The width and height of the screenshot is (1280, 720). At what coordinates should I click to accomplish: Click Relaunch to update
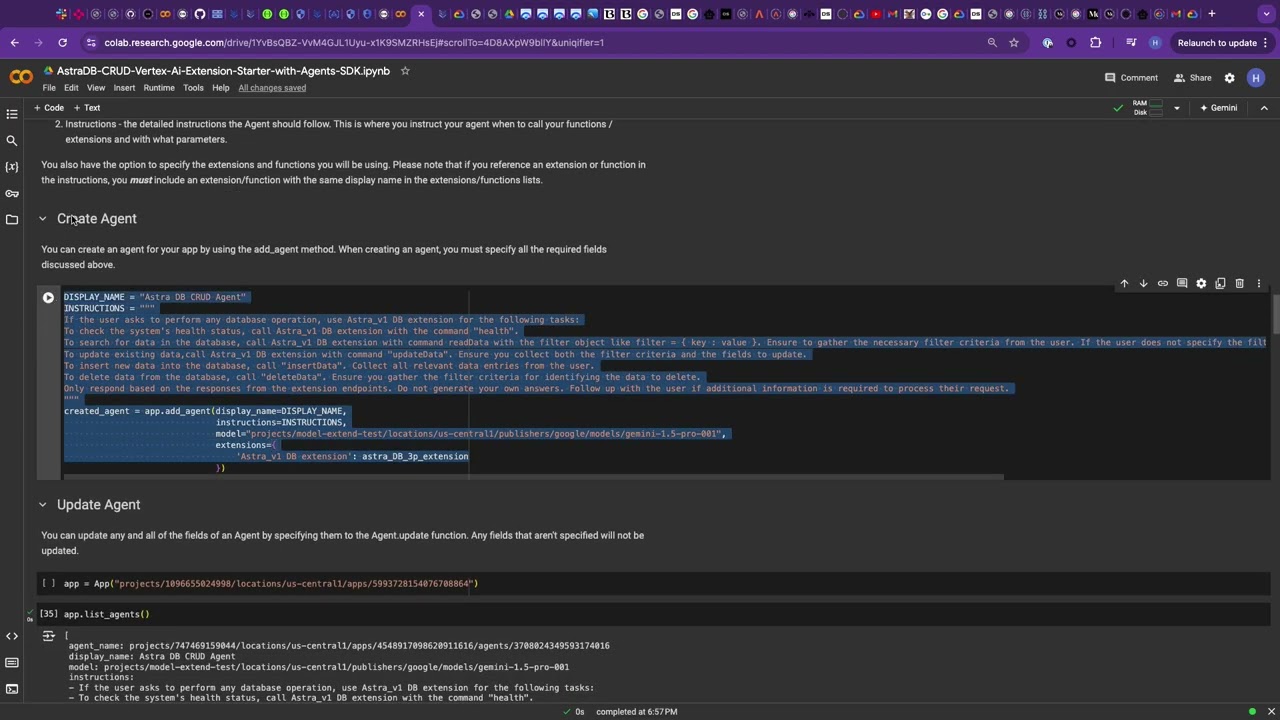pyautogui.click(x=1216, y=43)
